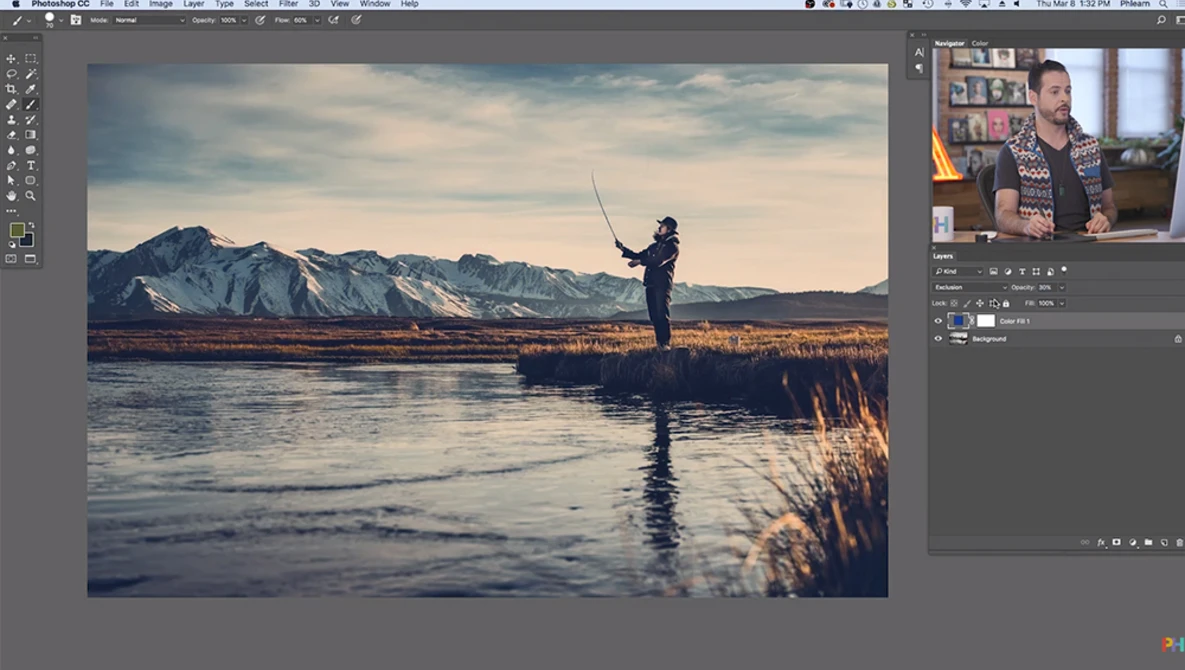Select the Blur tool
The width and height of the screenshot is (1185, 670).
click(11, 150)
